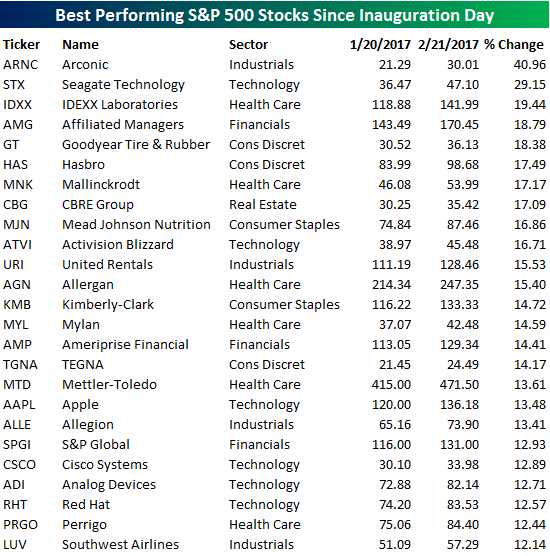This screenshot has height=556, width=550.
Task: Click Mettler-Toledo's 415.00 price
Action: [x=391, y=385]
